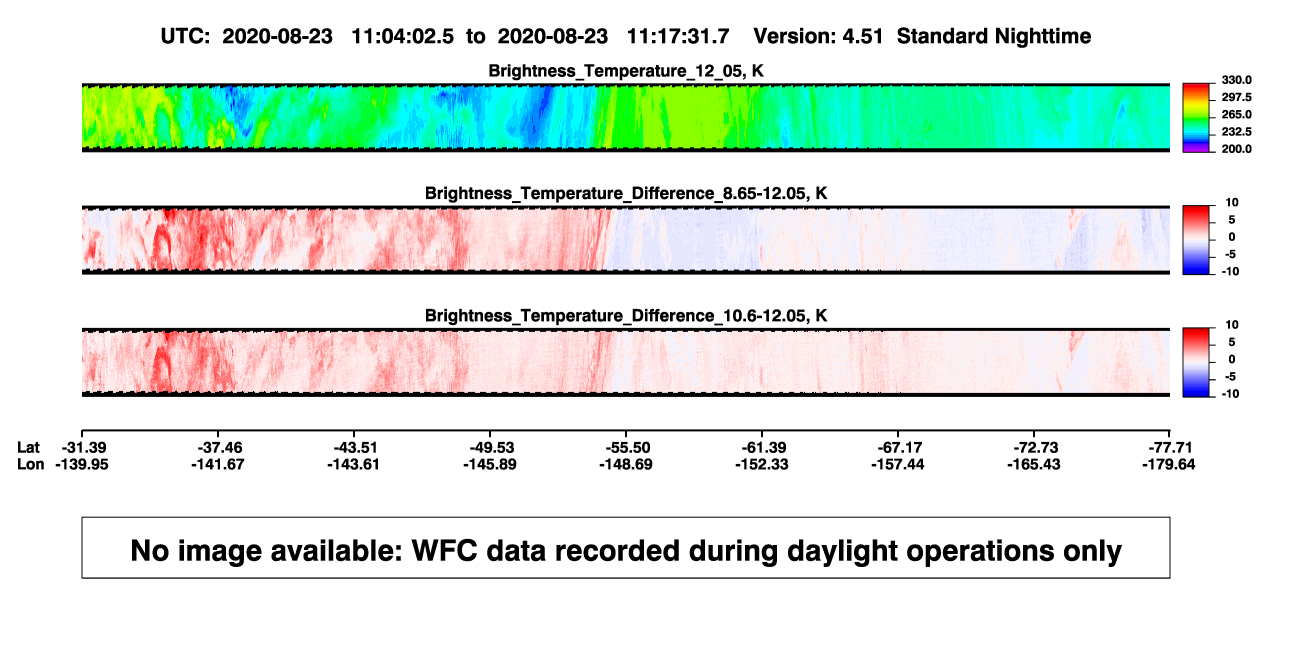Click longitude value -148.69
The width and height of the screenshot is (1300, 667).
[626, 464]
